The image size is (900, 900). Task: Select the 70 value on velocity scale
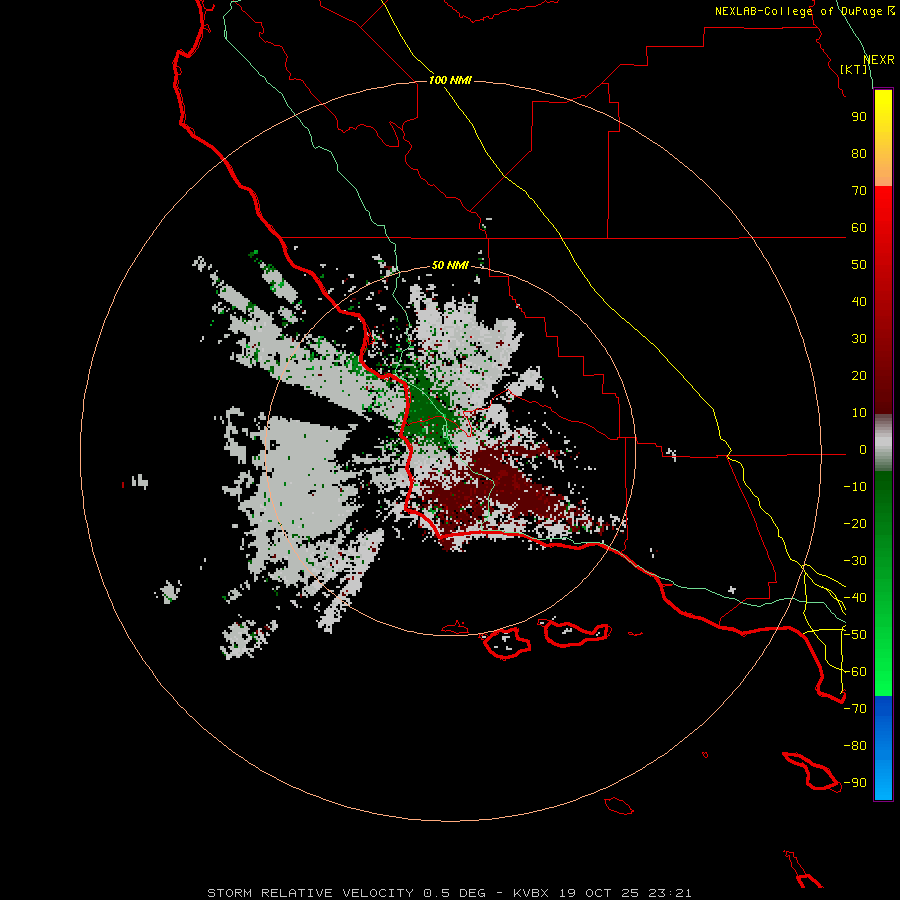click(x=859, y=191)
